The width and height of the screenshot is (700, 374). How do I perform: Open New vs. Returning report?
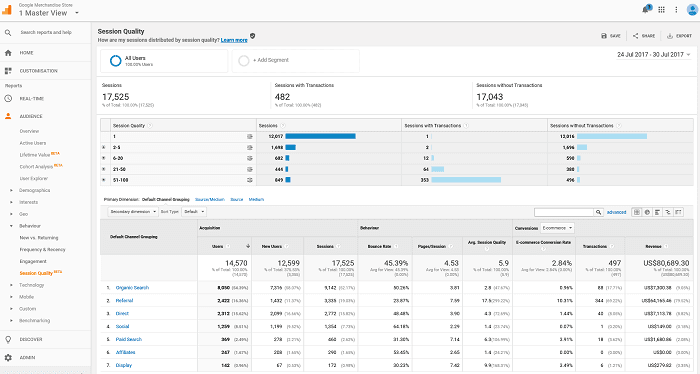point(39,238)
